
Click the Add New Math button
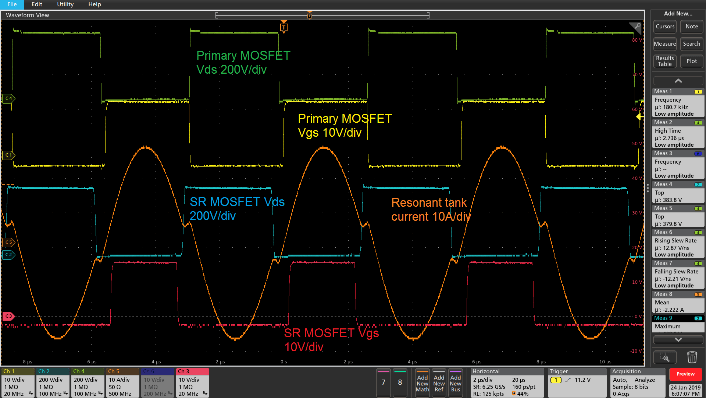pos(422,382)
